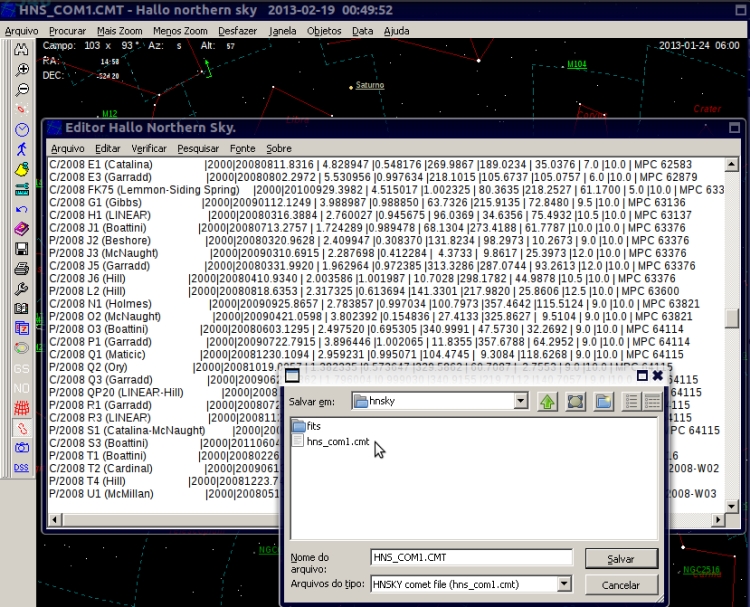
Task: Open main window Arquivo menu
Action: pyautogui.click(x=22, y=31)
